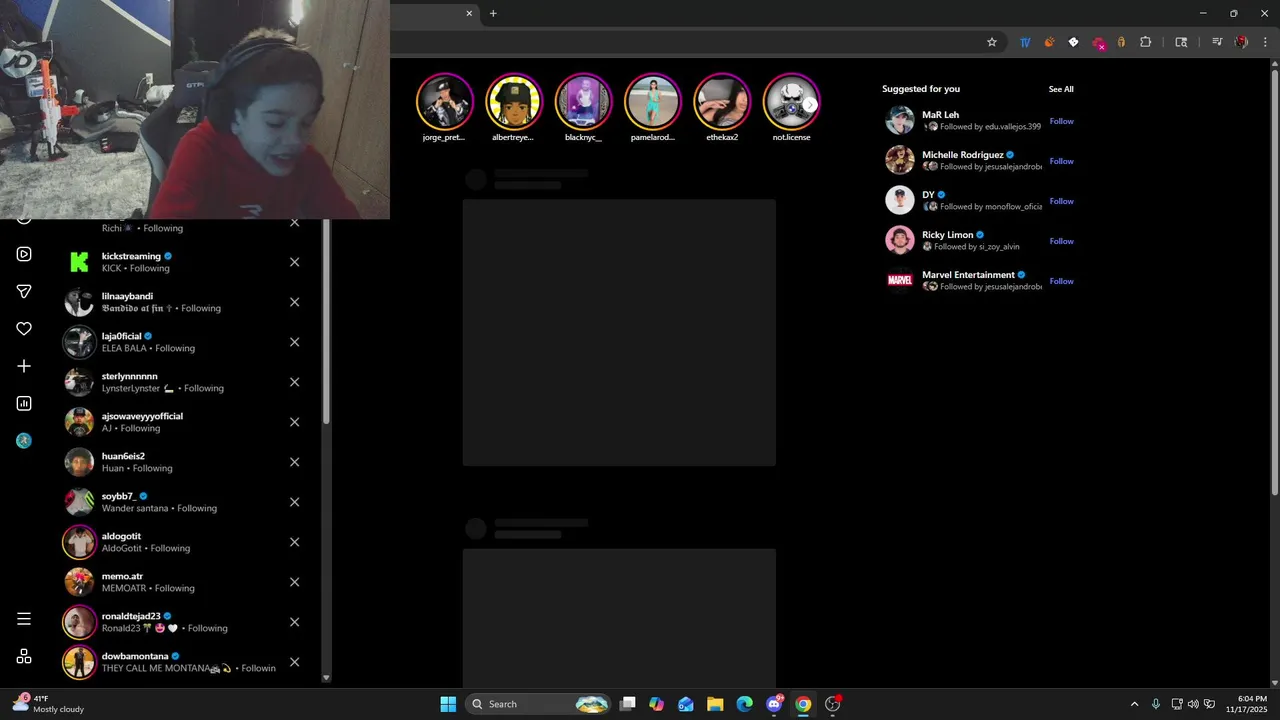Remove kickstreaming from recent searches
This screenshot has width=1280, height=720.
(x=294, y=262)
